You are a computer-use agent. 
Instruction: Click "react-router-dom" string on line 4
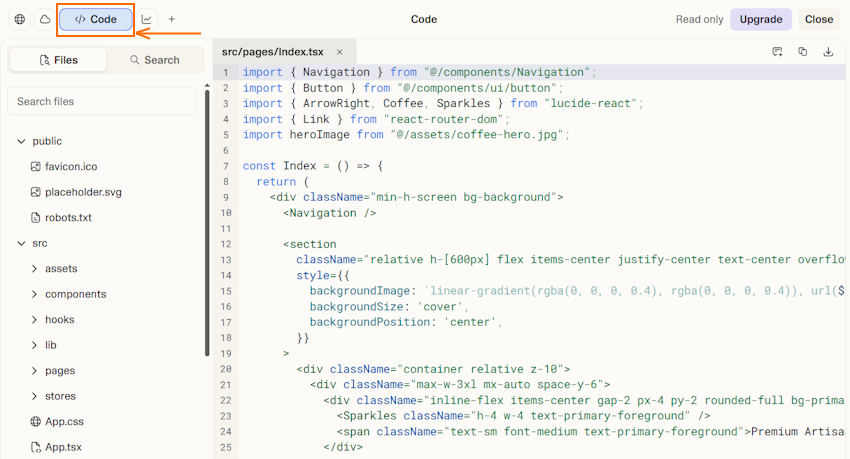click(x=443, y=119)
